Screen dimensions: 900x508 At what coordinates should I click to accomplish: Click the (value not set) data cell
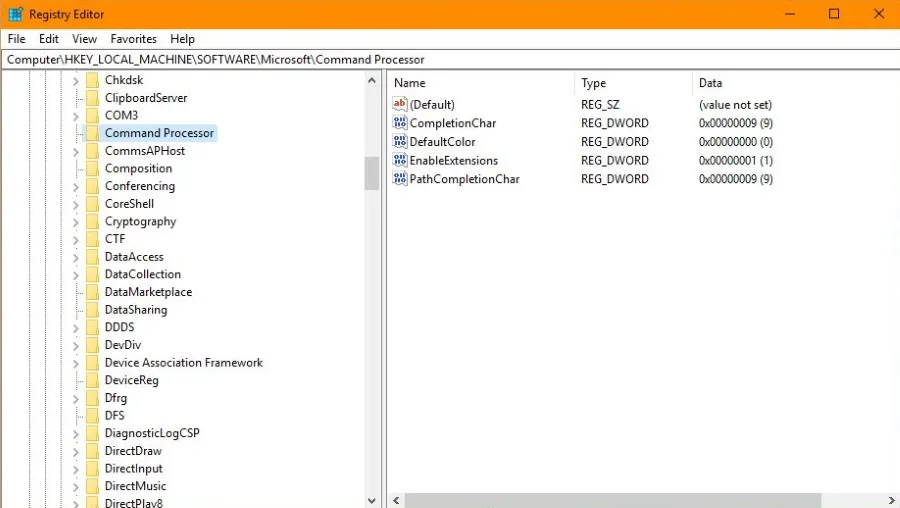[x=735, y=104]
